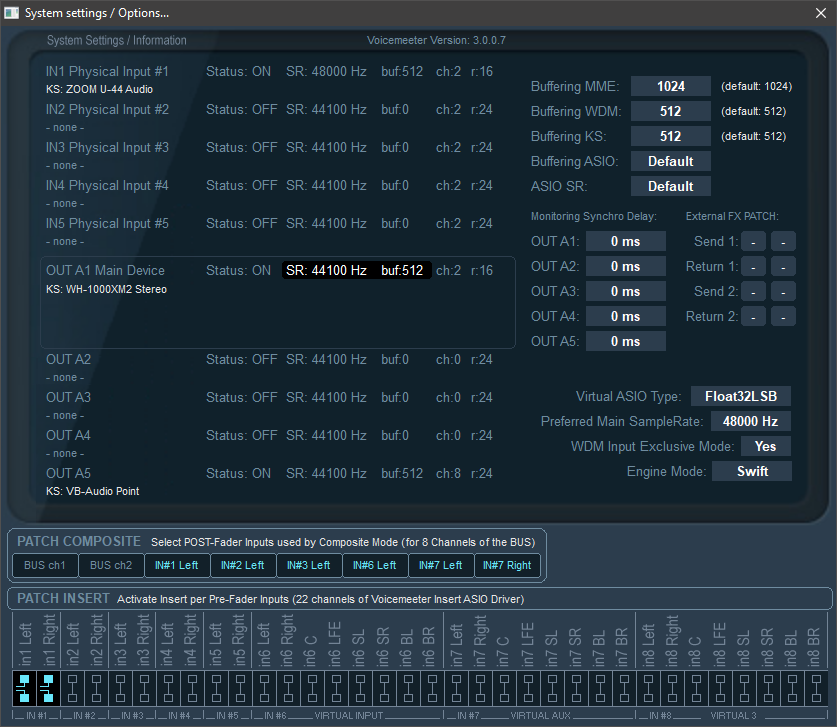Click the IN#7 Right composite patch button
The width and height of the screenshot is (837, 727).
point(507,565)
